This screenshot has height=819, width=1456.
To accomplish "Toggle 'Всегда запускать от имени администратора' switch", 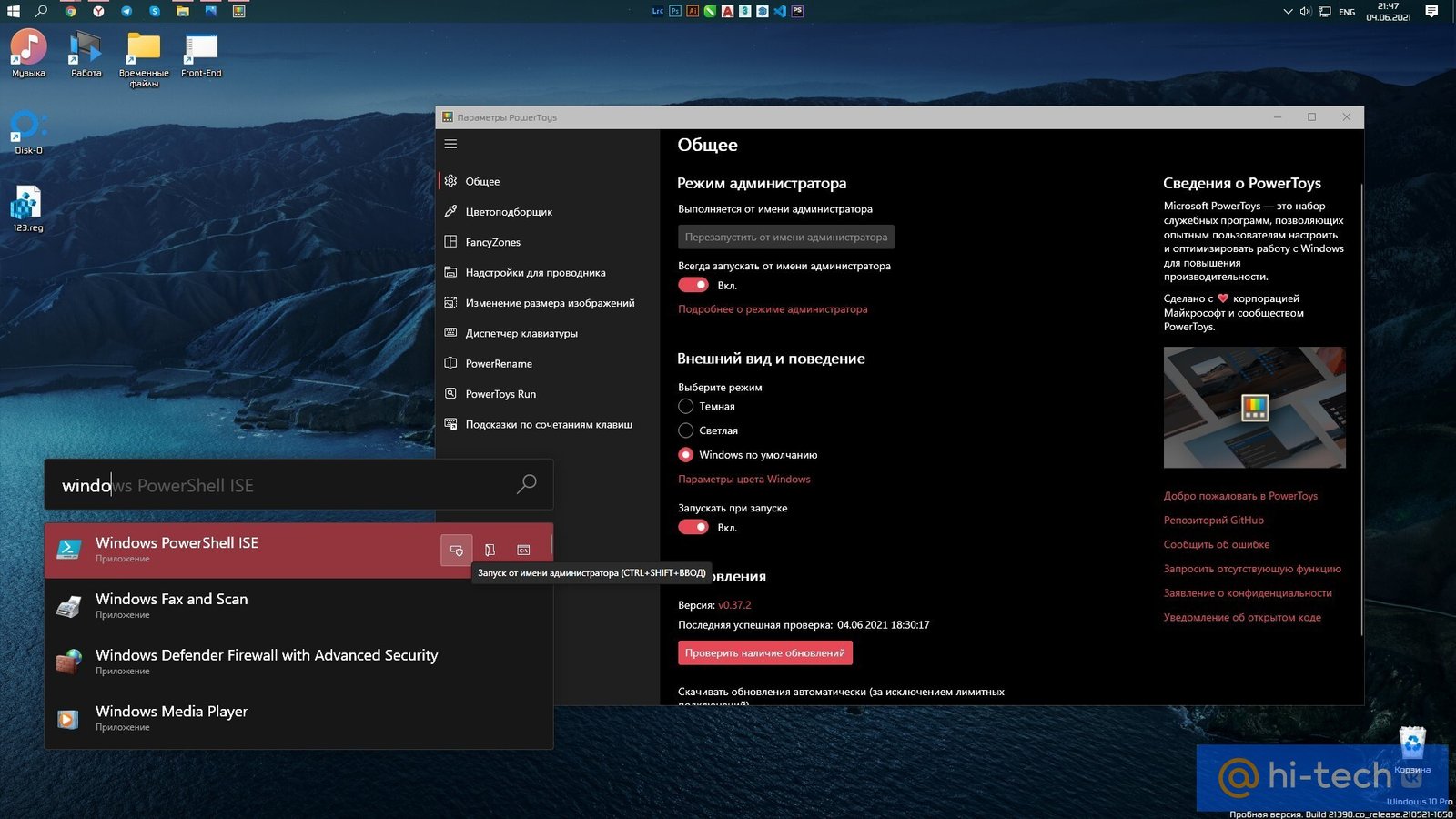I will pyautogui.click(x=693, y=285).
